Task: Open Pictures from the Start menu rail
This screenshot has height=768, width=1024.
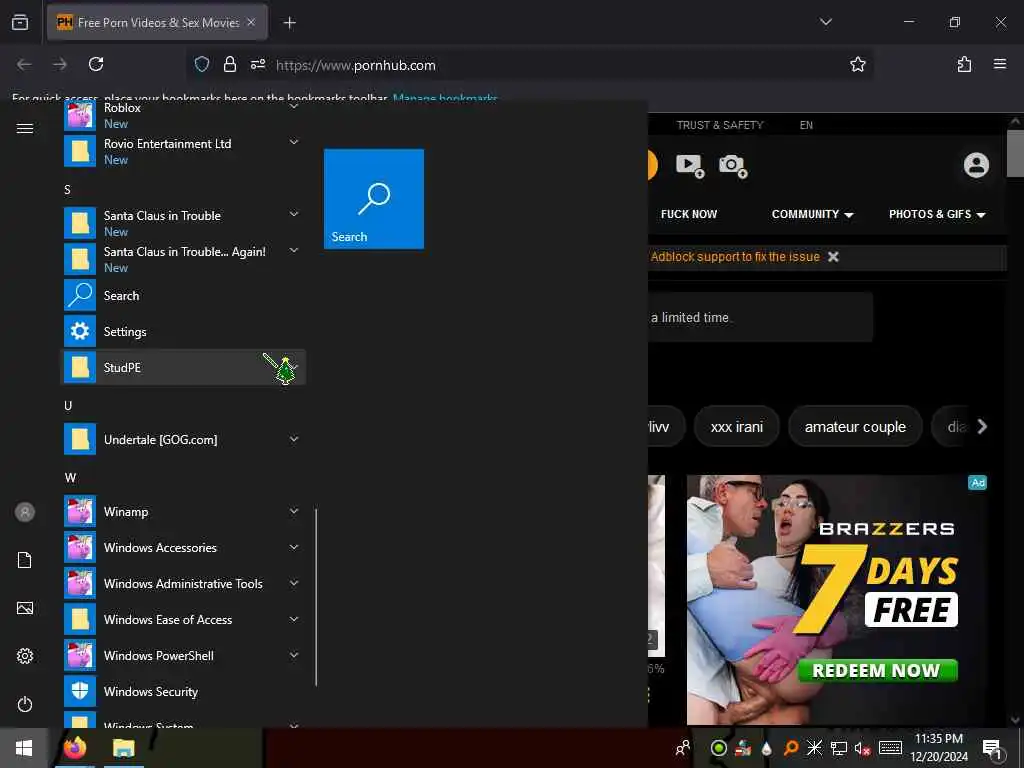Action: [x=25, y=608]
